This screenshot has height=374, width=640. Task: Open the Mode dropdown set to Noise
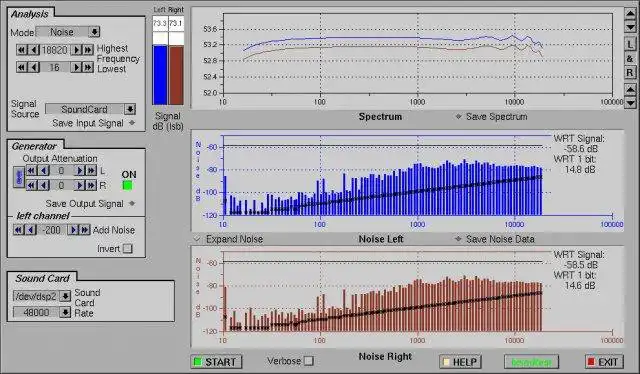tap(68, 32)
